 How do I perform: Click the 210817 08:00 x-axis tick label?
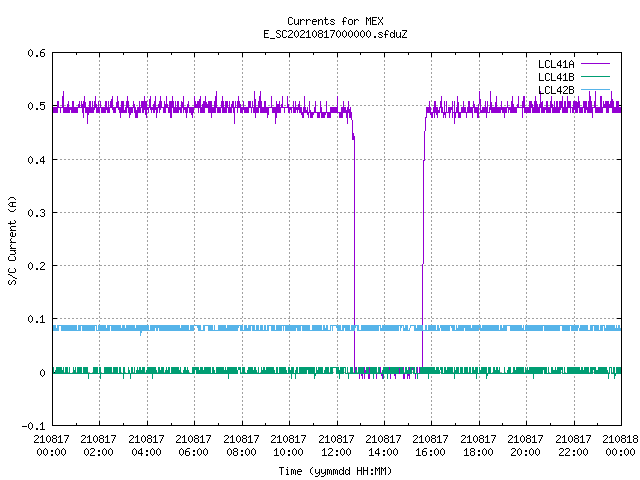click(241, 445)
